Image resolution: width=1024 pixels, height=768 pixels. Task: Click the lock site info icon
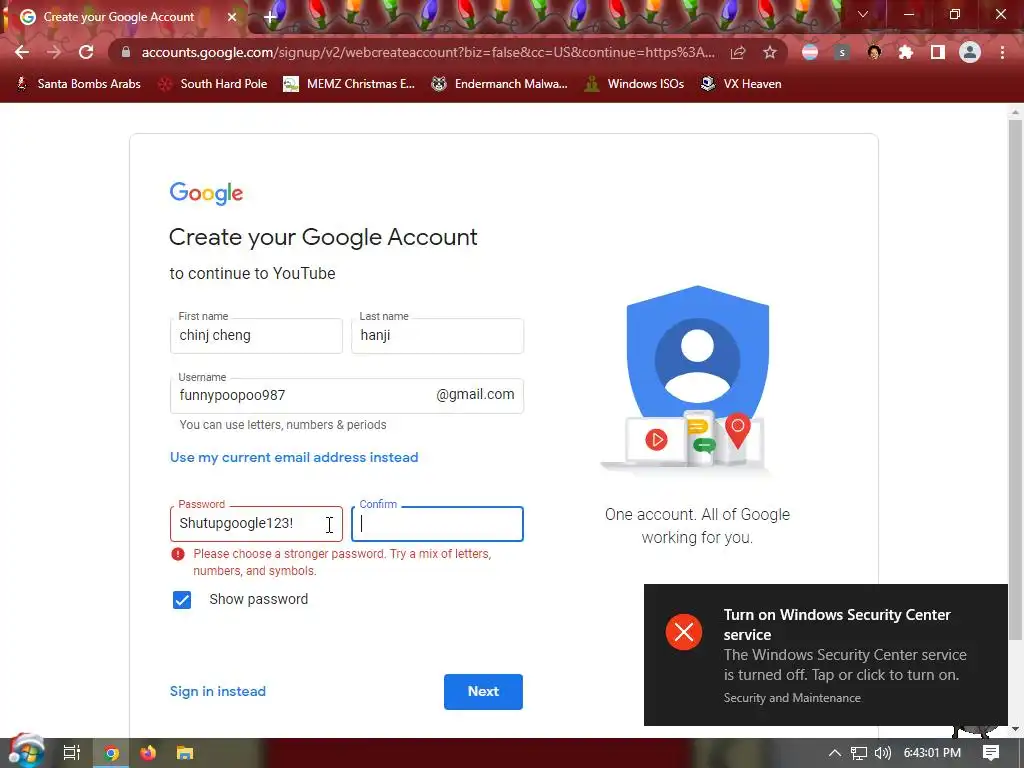[x=126, y=52]
